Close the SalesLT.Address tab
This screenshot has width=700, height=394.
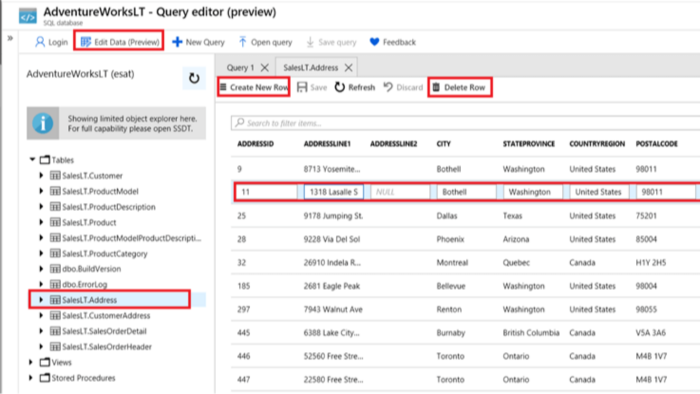click(349, 67)
